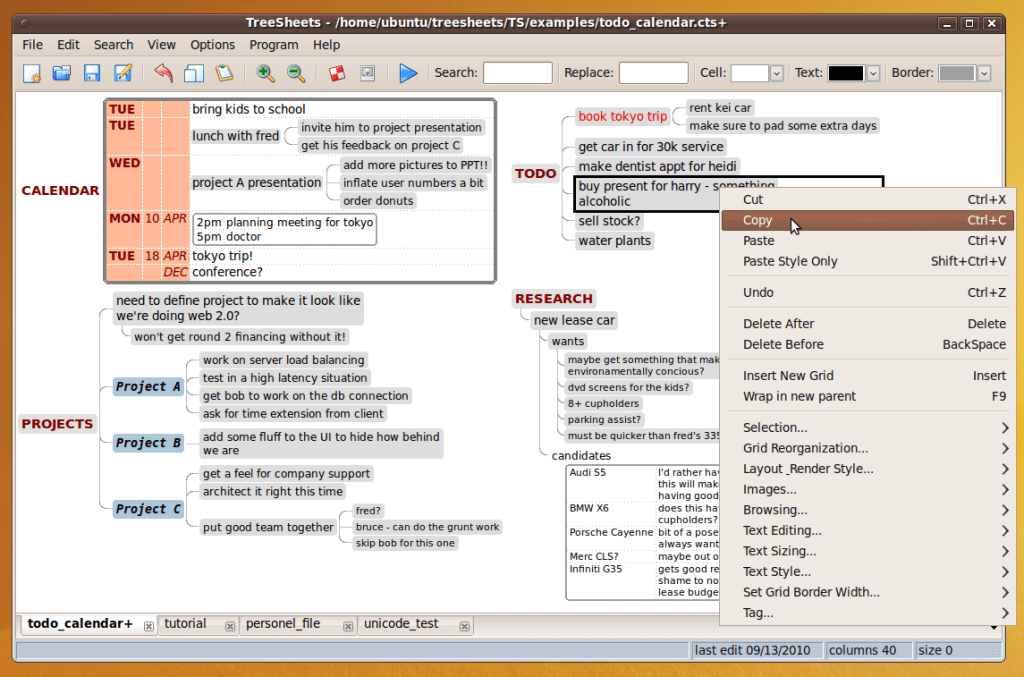Image resolution: width=1024 pixels, height=677 pixels.
Task: Open the Cell color dropdown
Action: point(776,73)
